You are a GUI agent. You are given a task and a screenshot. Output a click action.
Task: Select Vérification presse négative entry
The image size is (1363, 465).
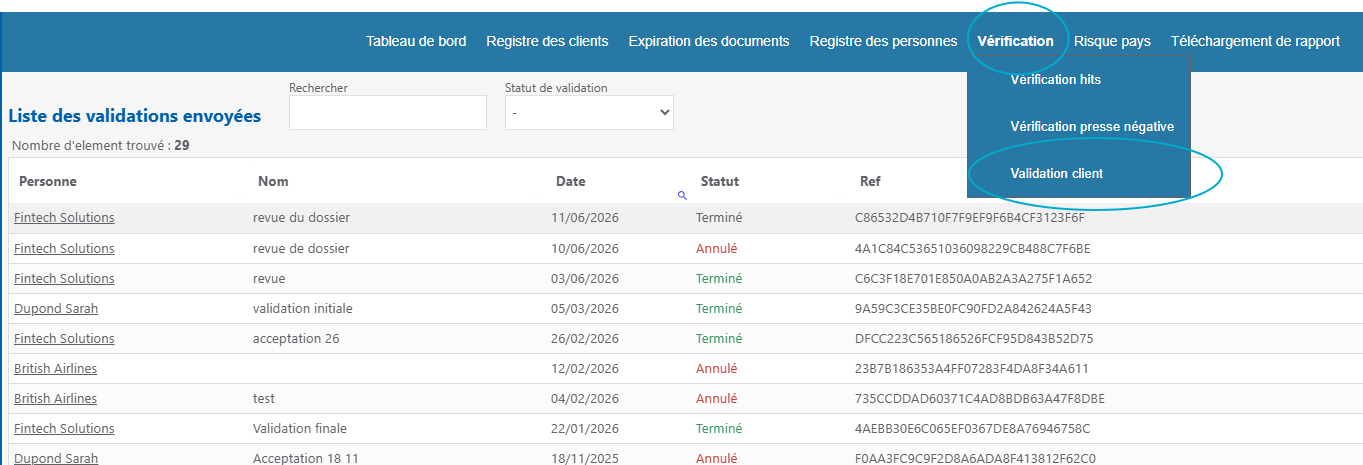(x=1092, y=127)
